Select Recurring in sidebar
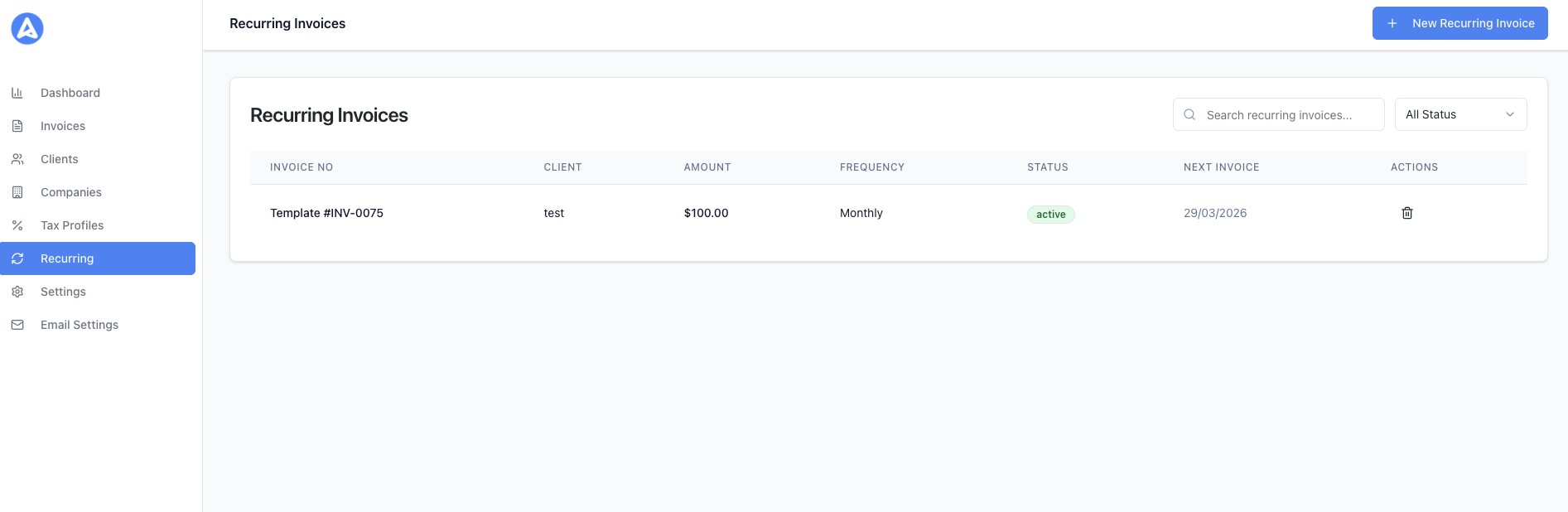 pos(98,258)
